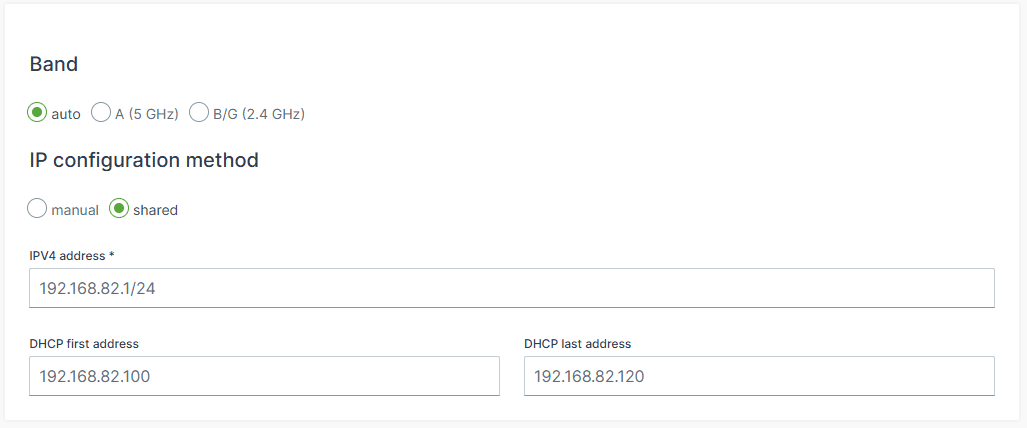
Task: Enable the shared IP configuration radio
Action: coord(119,209)
